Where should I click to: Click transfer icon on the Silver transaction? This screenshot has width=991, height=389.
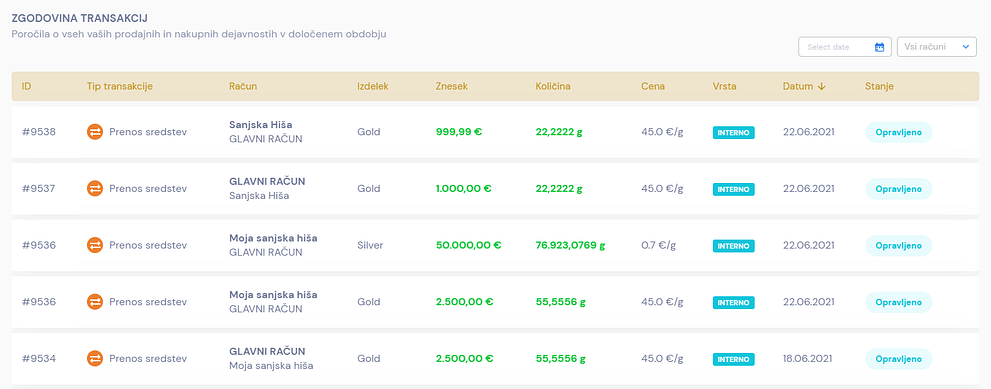94,245
